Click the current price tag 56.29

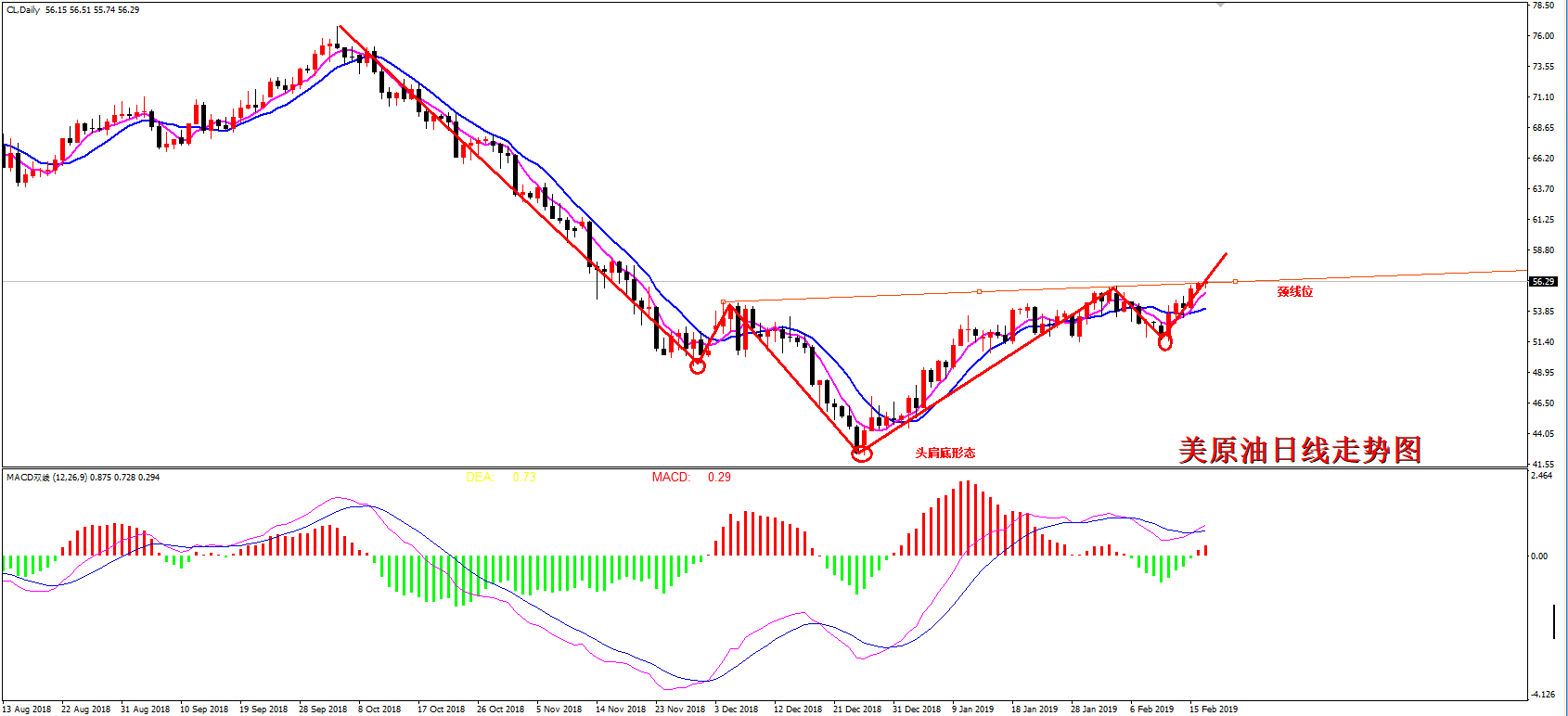tap(1543, 281)
